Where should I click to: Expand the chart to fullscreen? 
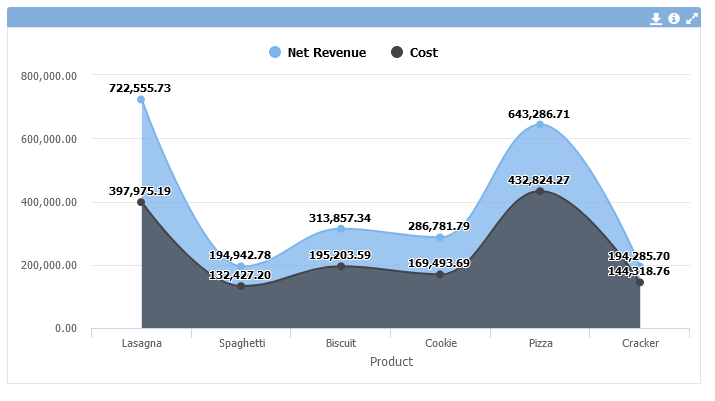[691, 18]
